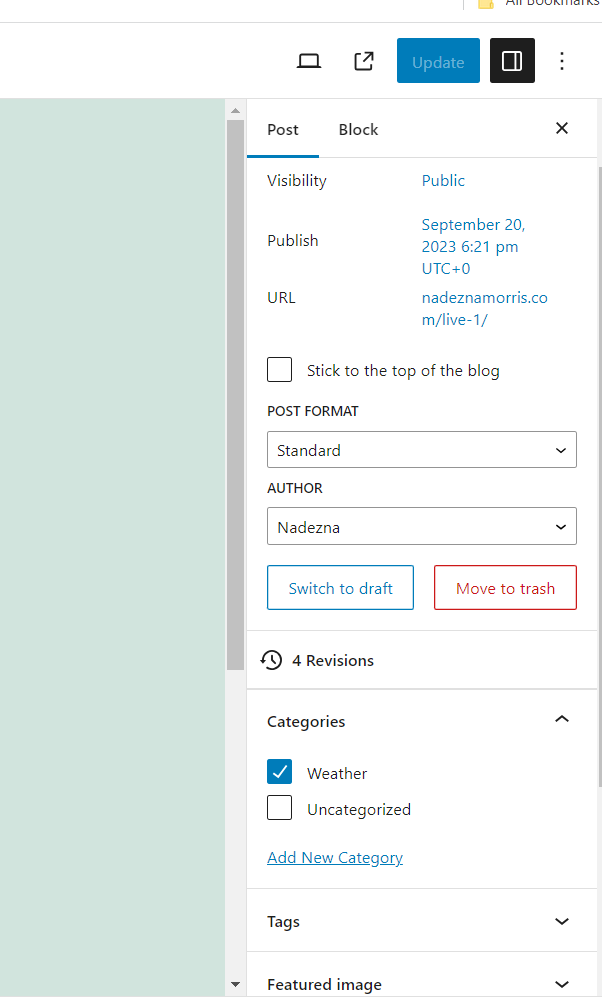Open the three-dot options menu
This screenshot has width=602, height=1003.
pos(562,62)
